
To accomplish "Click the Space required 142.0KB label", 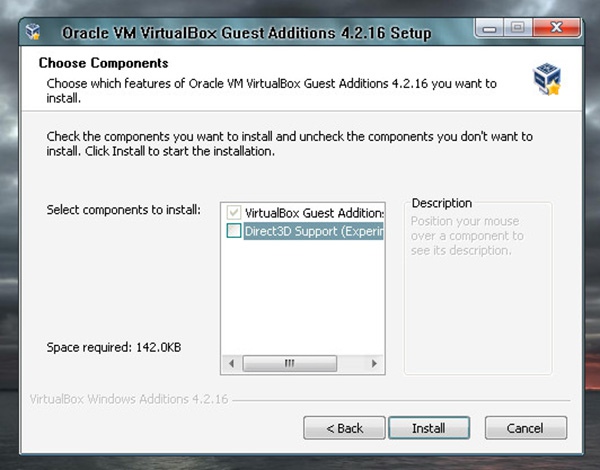I will (x=114, y=347).
